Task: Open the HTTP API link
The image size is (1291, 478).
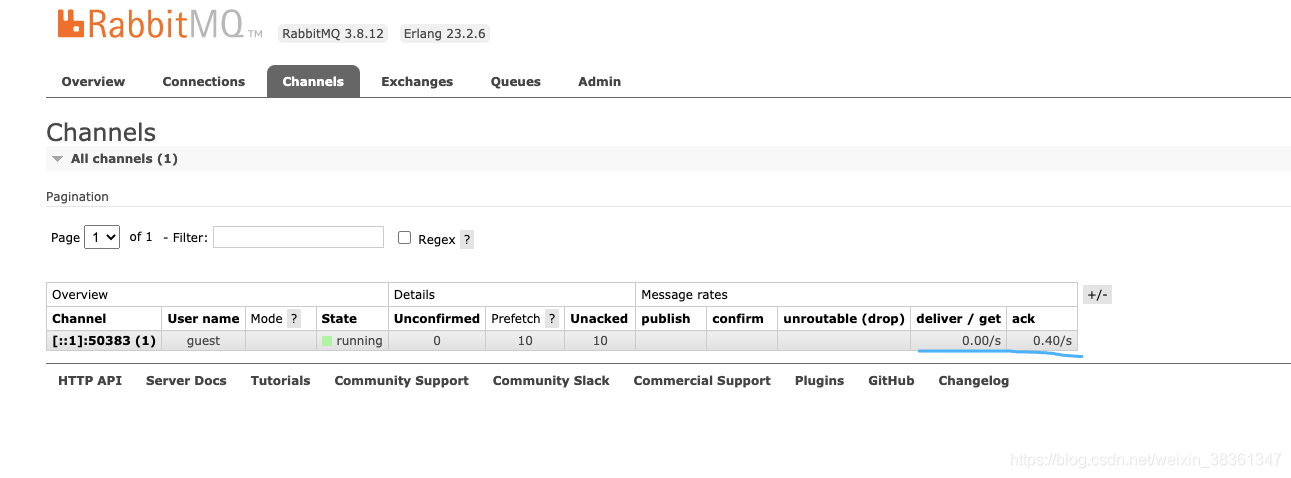Action: coord(90,381)
